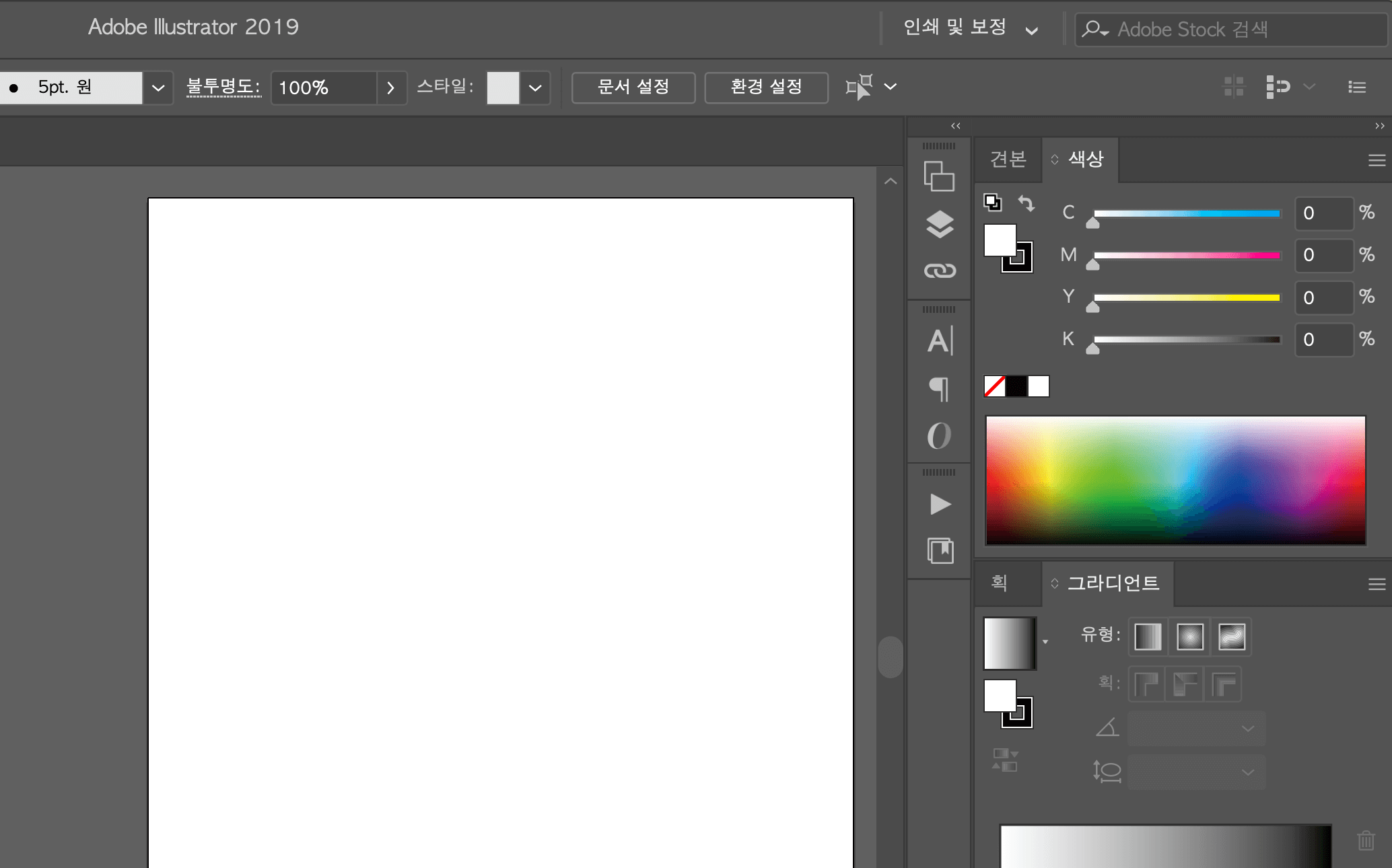The width and height of the screenshot is (1392, 868).
Task: Open the Links panel icon
Action: click(940, 270)
